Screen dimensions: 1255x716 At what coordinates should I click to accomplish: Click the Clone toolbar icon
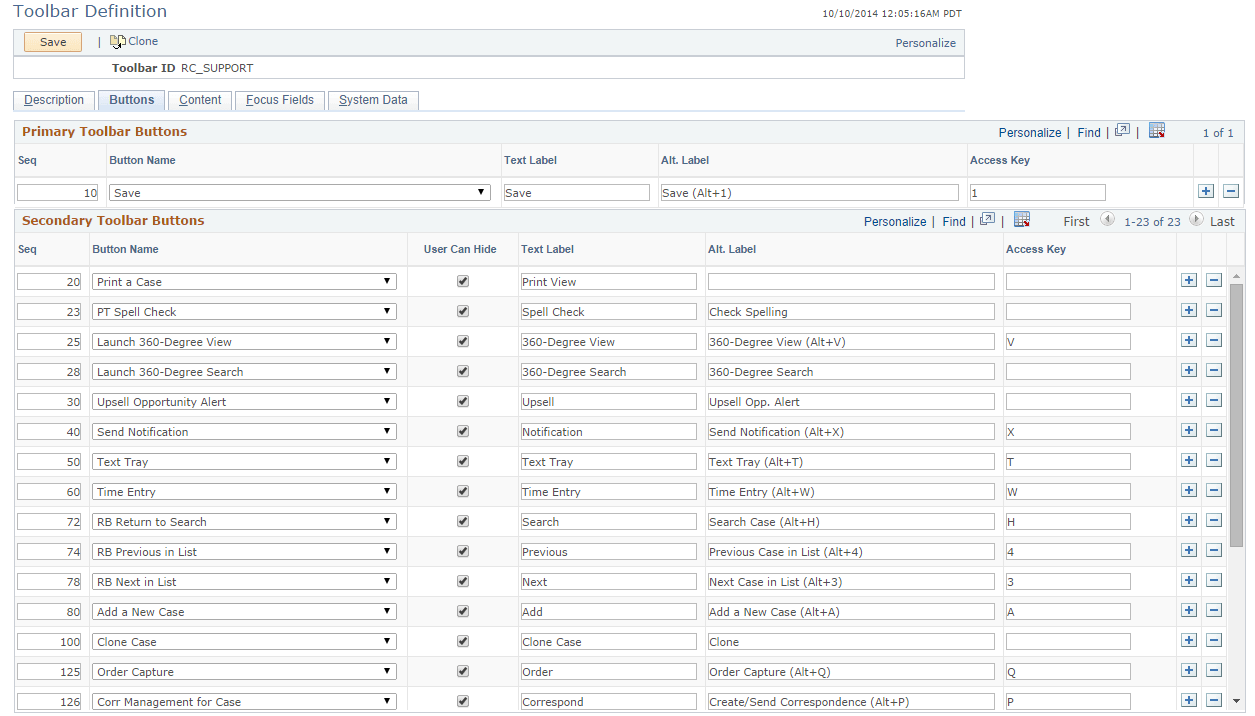point(134,41)
